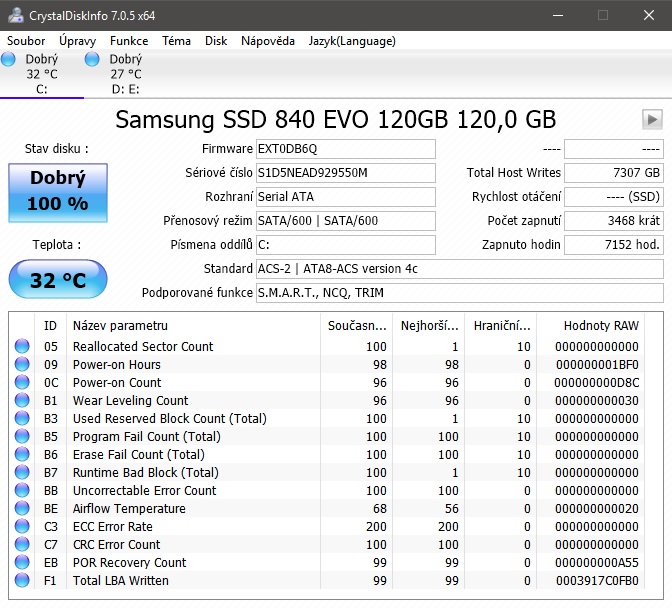
Task: Click status icon for Reallocated Sector Count
Action: pyautogui.click(x=22, y=346)
